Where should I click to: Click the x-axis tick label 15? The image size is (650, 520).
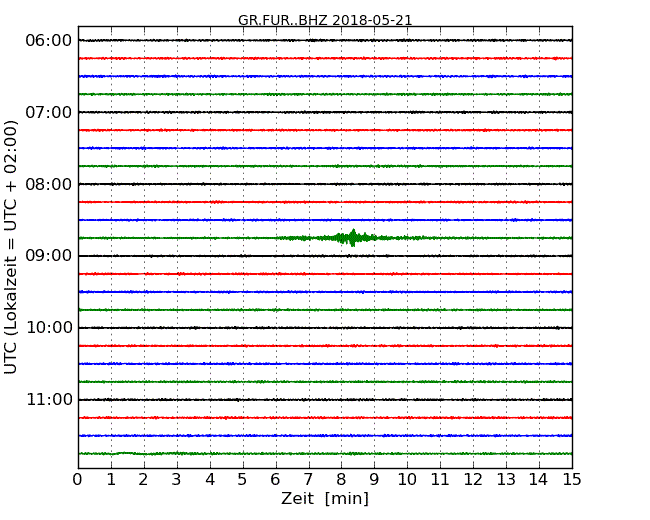click(572, 480)
